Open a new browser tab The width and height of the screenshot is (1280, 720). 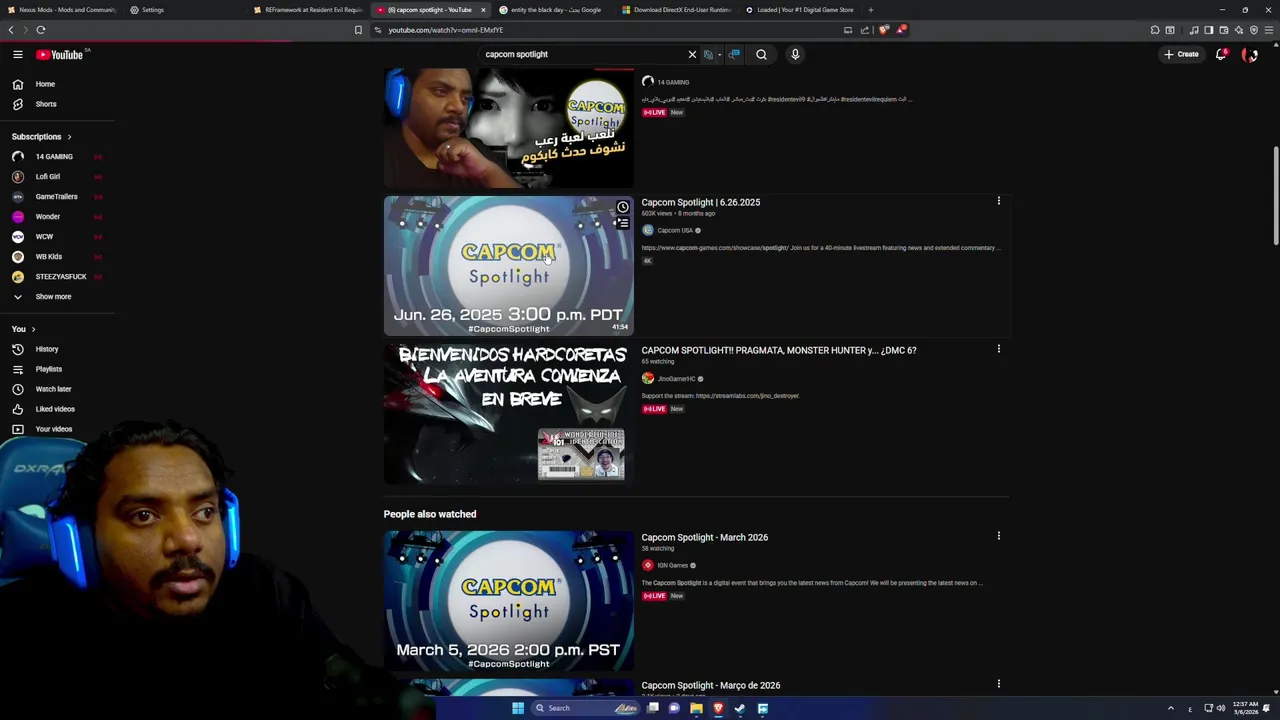click(x=870, y=10)
